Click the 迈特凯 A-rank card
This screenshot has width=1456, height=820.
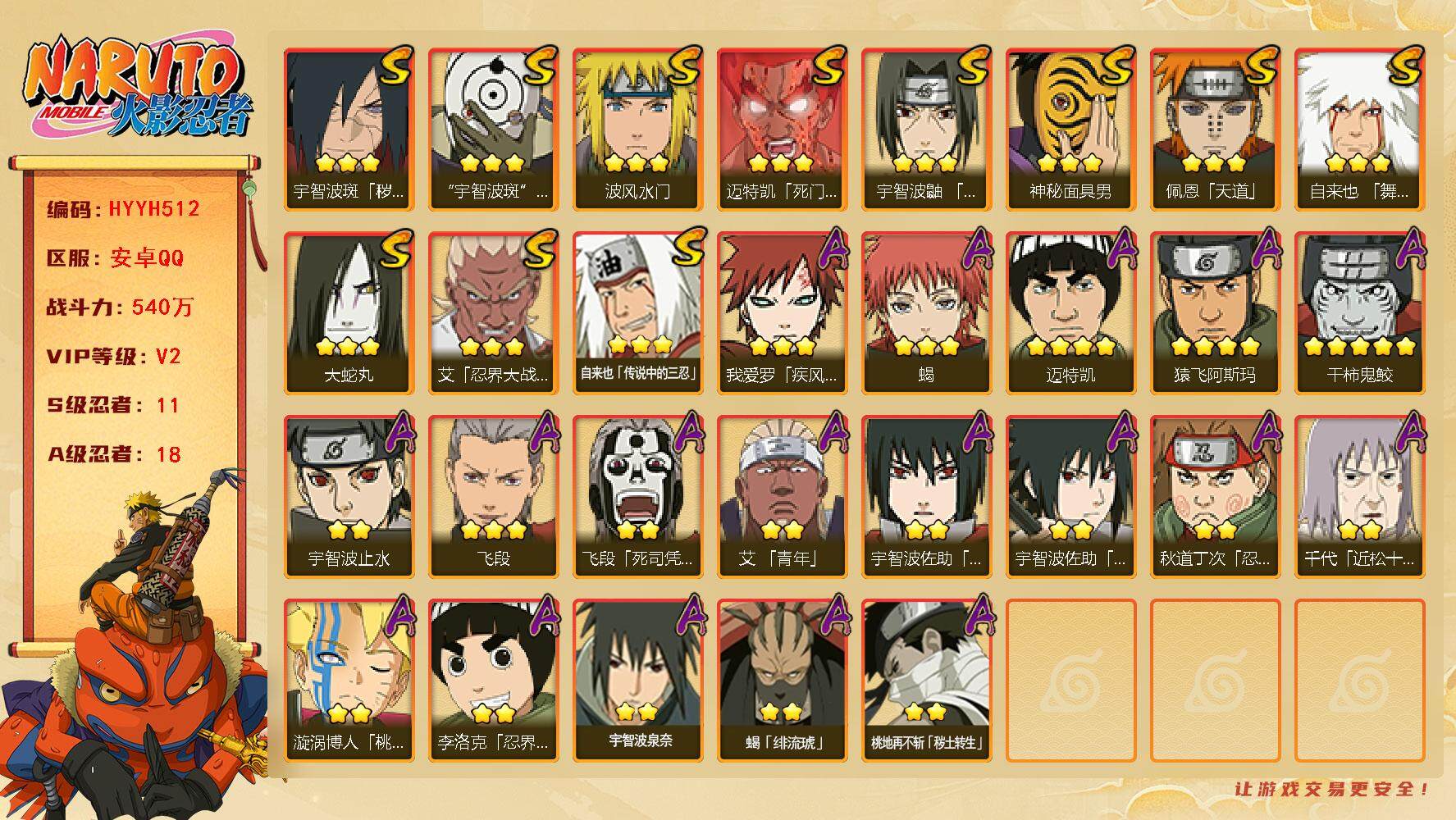pos(1070,313)
